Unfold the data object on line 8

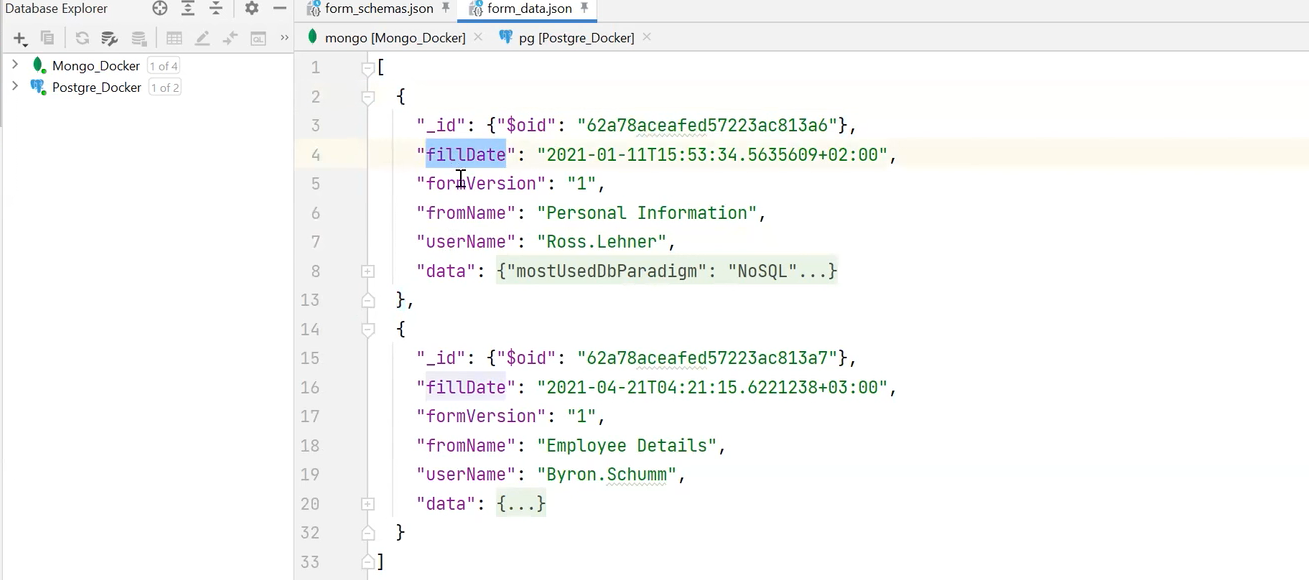[367, 271]
